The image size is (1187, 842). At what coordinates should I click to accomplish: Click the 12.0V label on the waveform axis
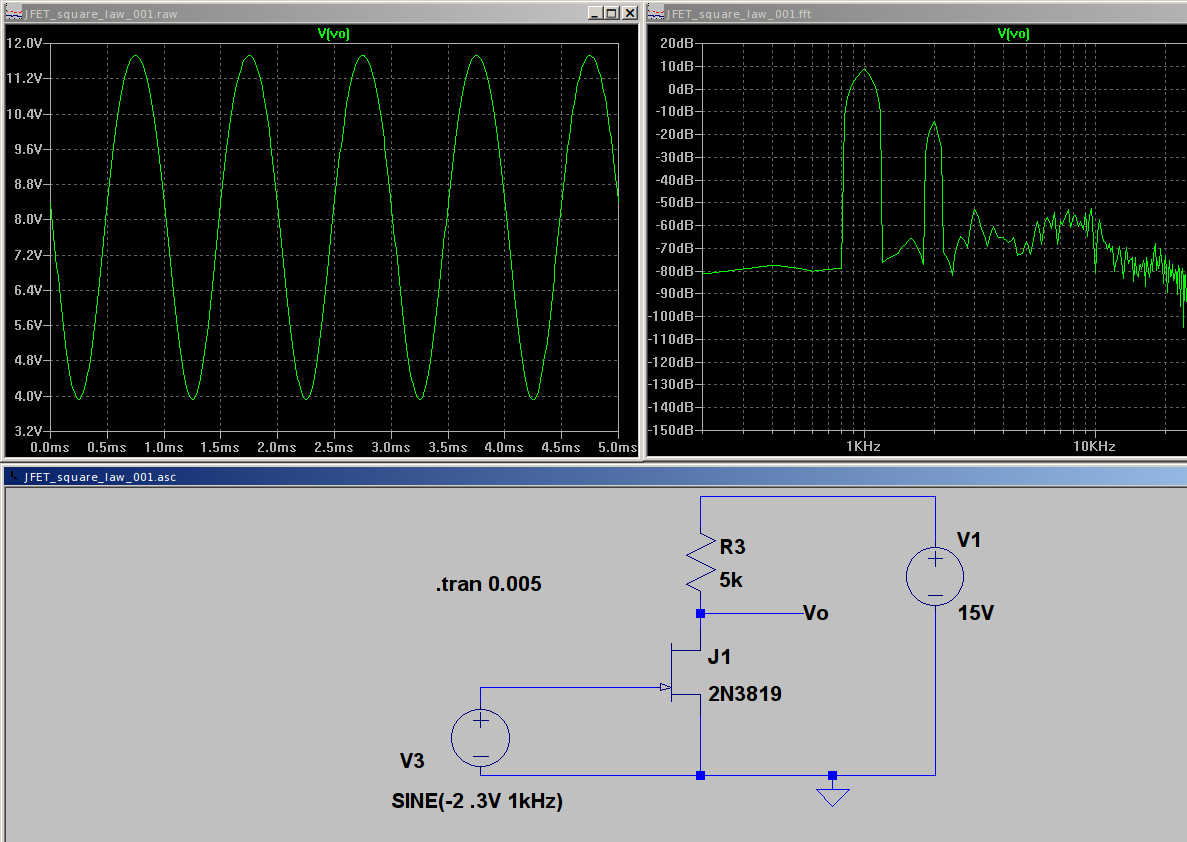coord(24,43)
